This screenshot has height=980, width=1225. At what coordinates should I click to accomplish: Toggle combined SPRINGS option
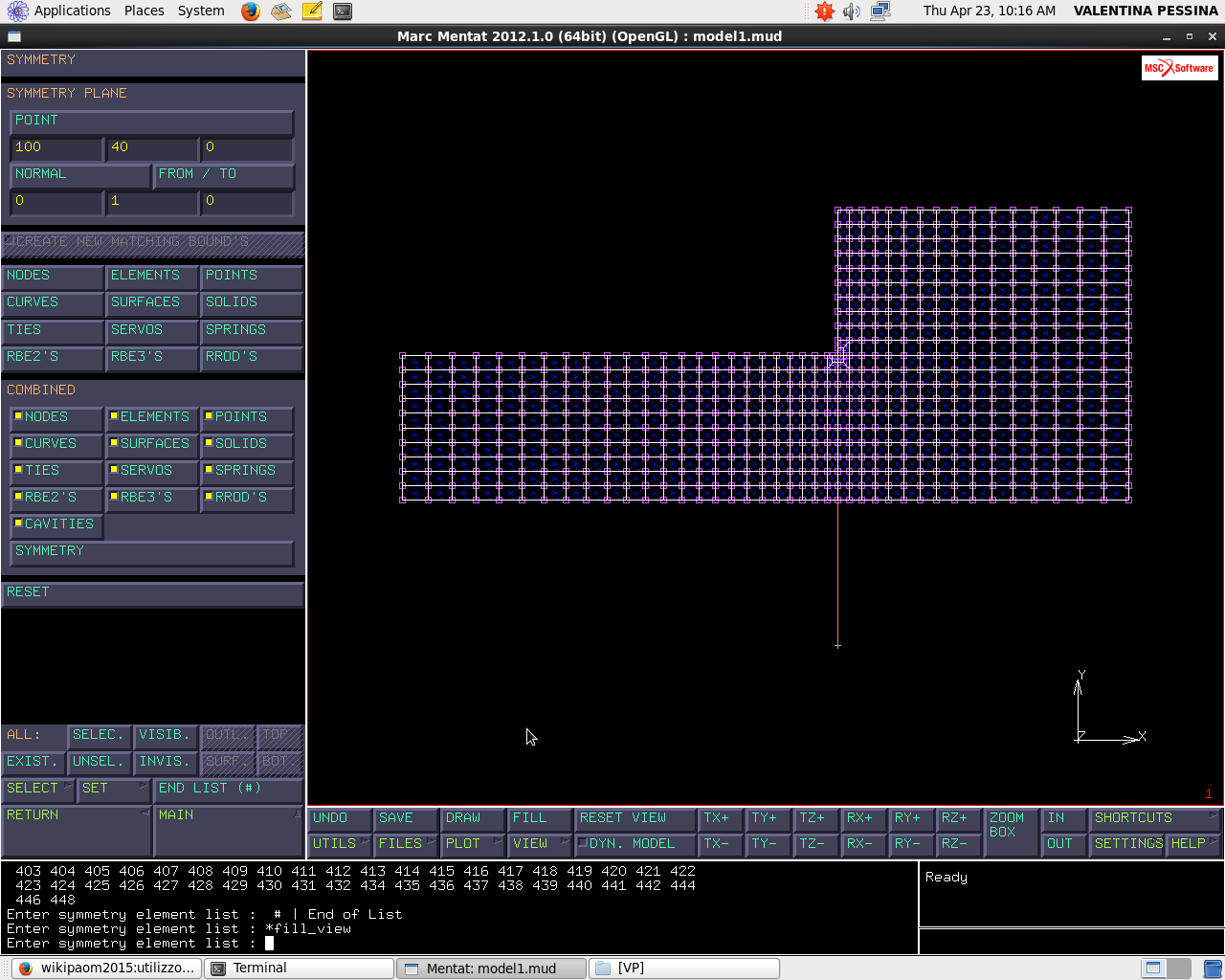pyautogui.click(x=247, y=471)
